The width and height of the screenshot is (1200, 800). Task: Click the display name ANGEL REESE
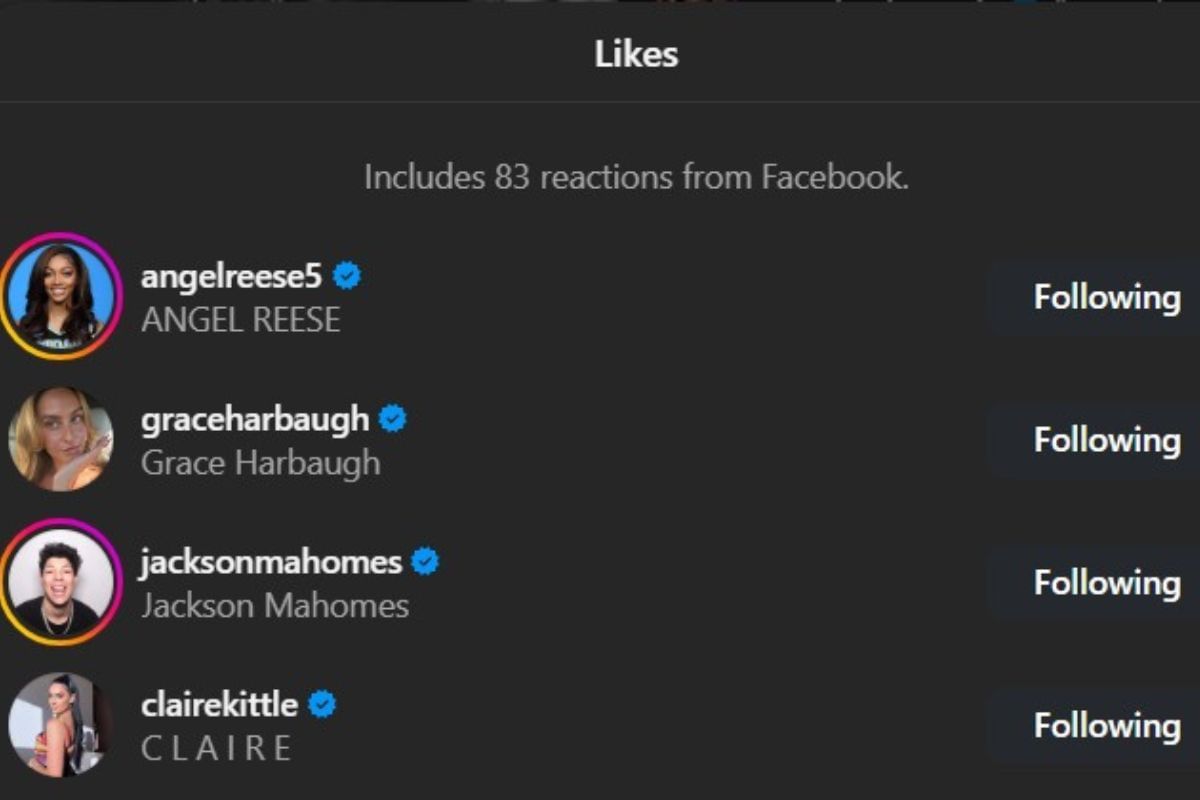(241, 320)
